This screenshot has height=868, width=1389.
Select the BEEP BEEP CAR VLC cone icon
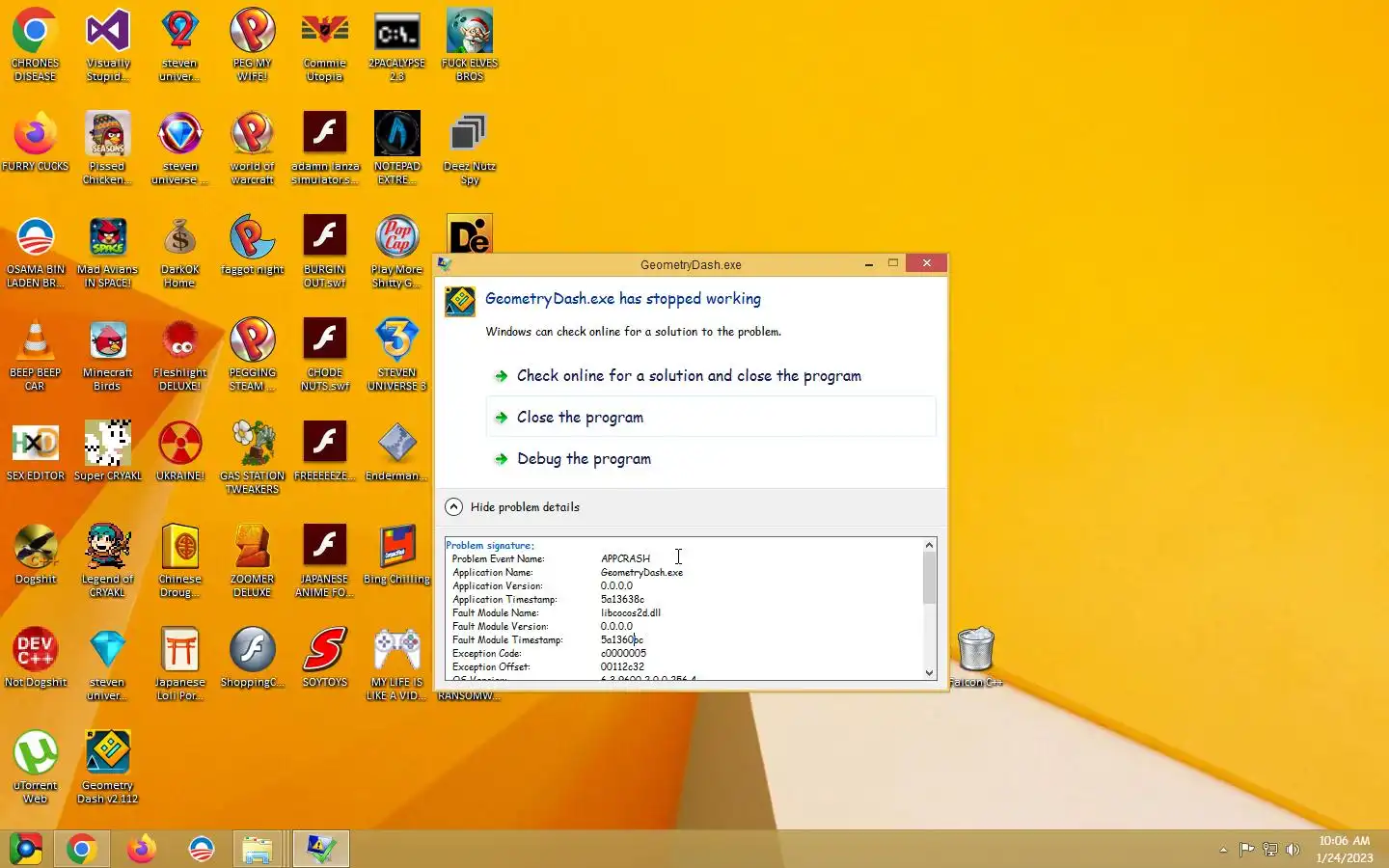(36, 354)
